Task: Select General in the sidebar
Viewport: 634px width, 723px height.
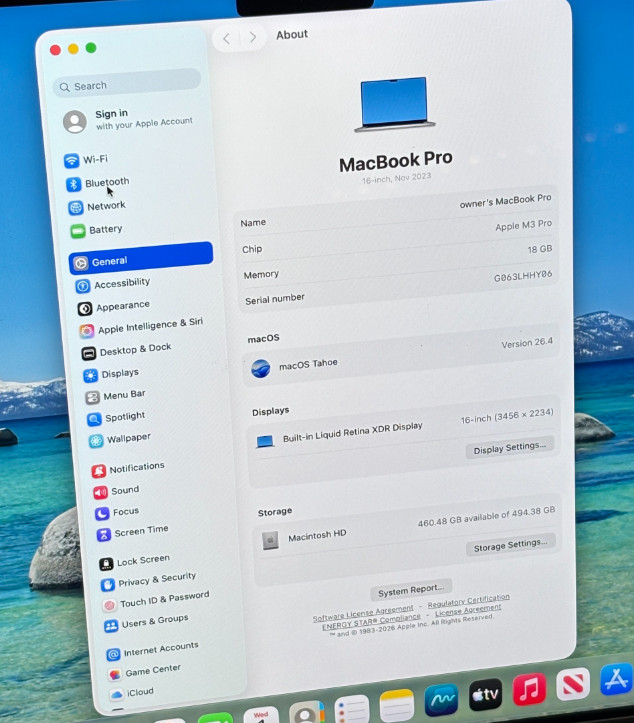Action: pos(141,258)
